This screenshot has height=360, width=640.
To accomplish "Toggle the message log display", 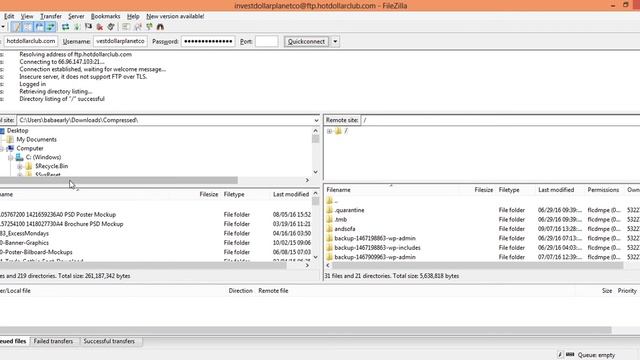I will coord(16,27).
